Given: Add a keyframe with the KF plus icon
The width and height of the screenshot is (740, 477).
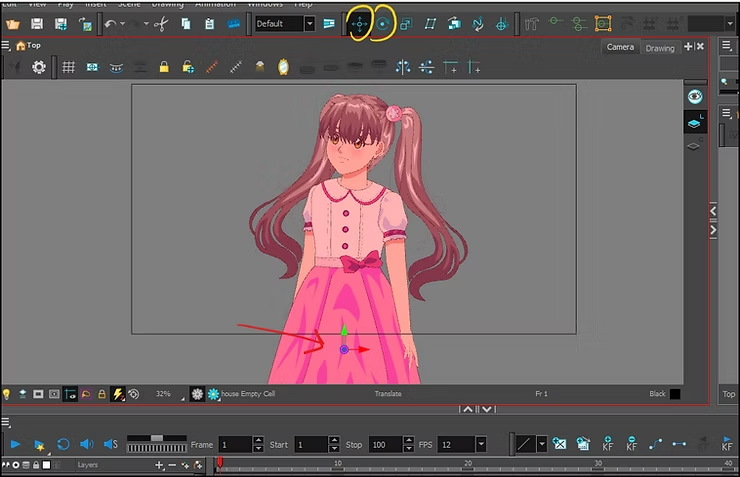Looking at the screenshot, I should pyautogui.click(x=608, y=444).
